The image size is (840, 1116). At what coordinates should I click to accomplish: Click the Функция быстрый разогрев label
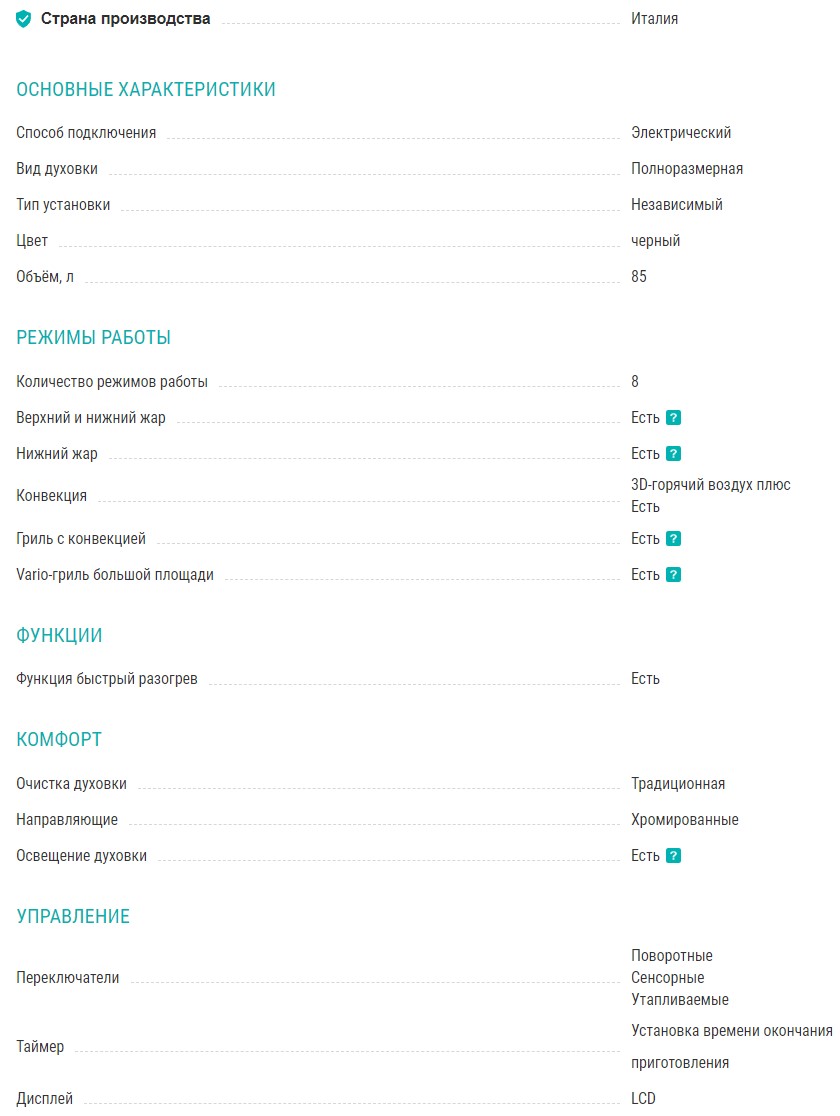(x=107, y=679)
